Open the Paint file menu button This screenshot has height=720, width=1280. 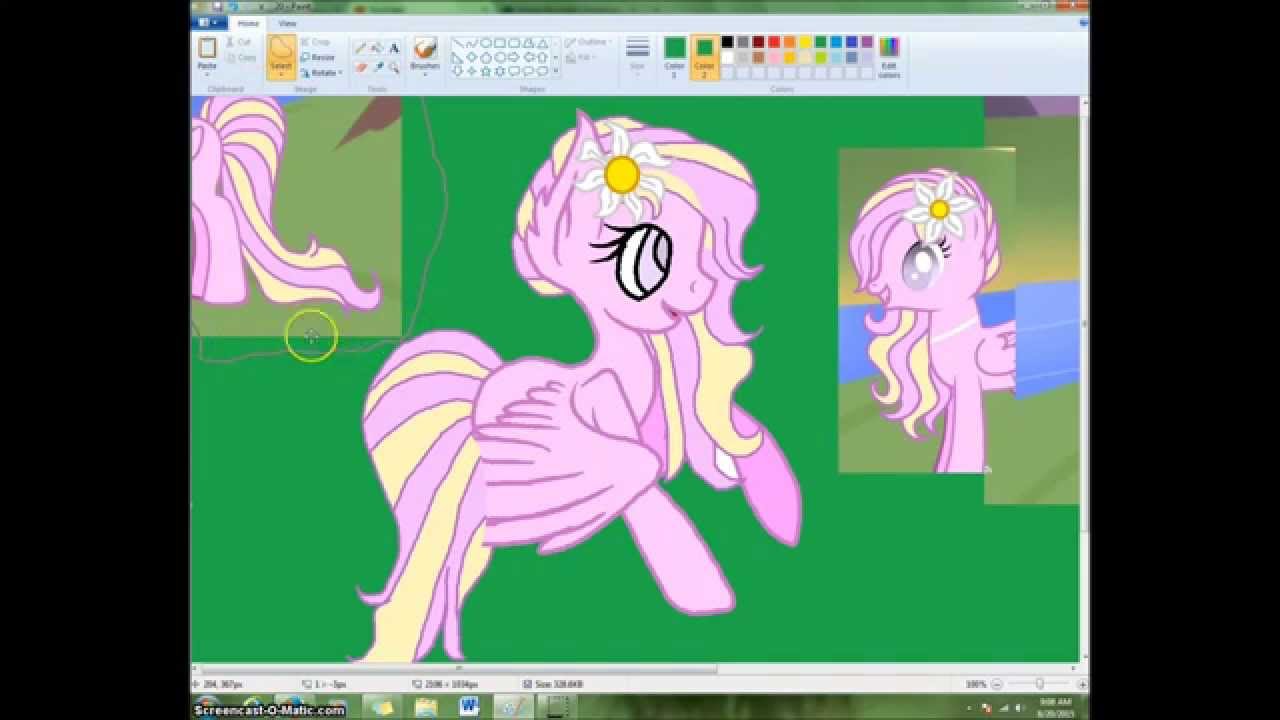pyautogui.click(x=211, y=23)
